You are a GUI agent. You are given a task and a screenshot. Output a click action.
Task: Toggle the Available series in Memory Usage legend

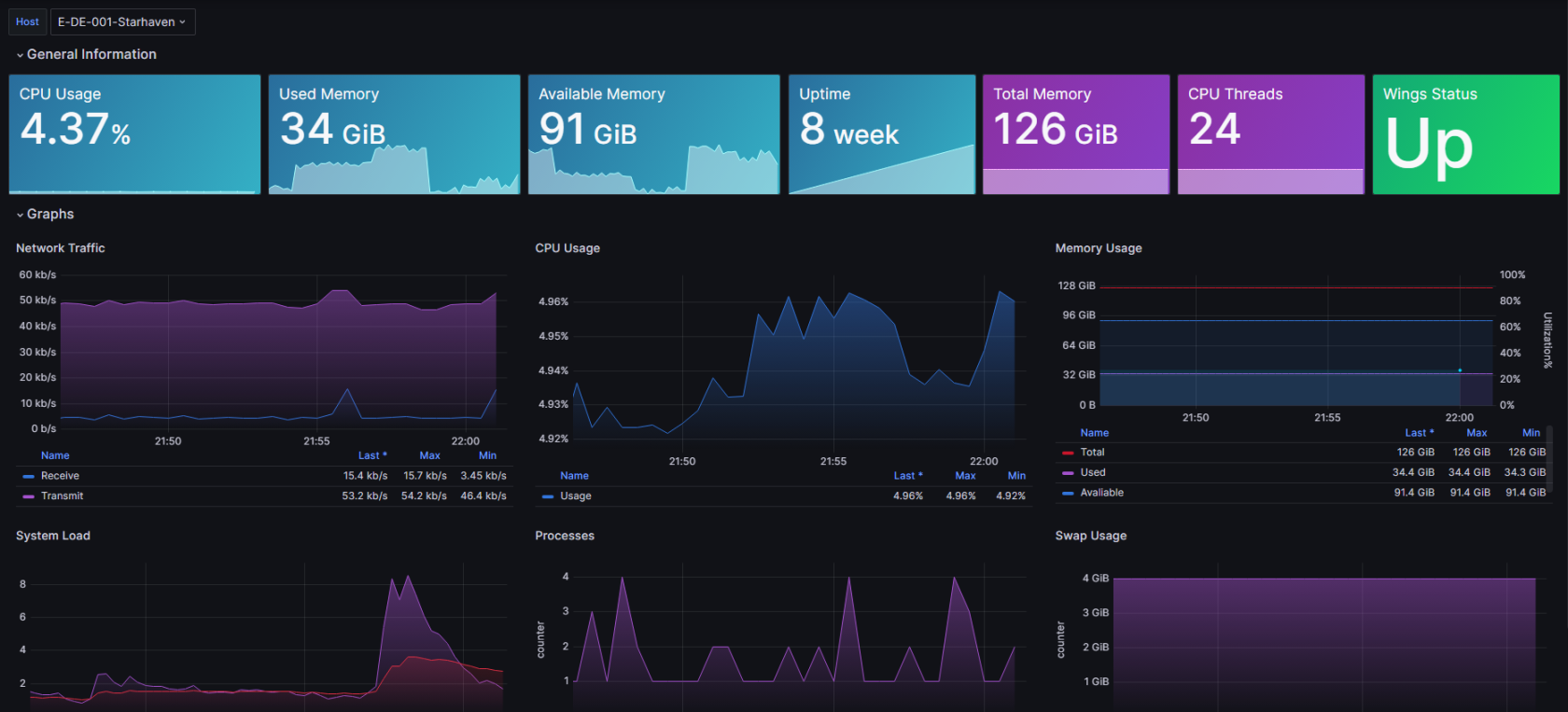point(1102,493)
